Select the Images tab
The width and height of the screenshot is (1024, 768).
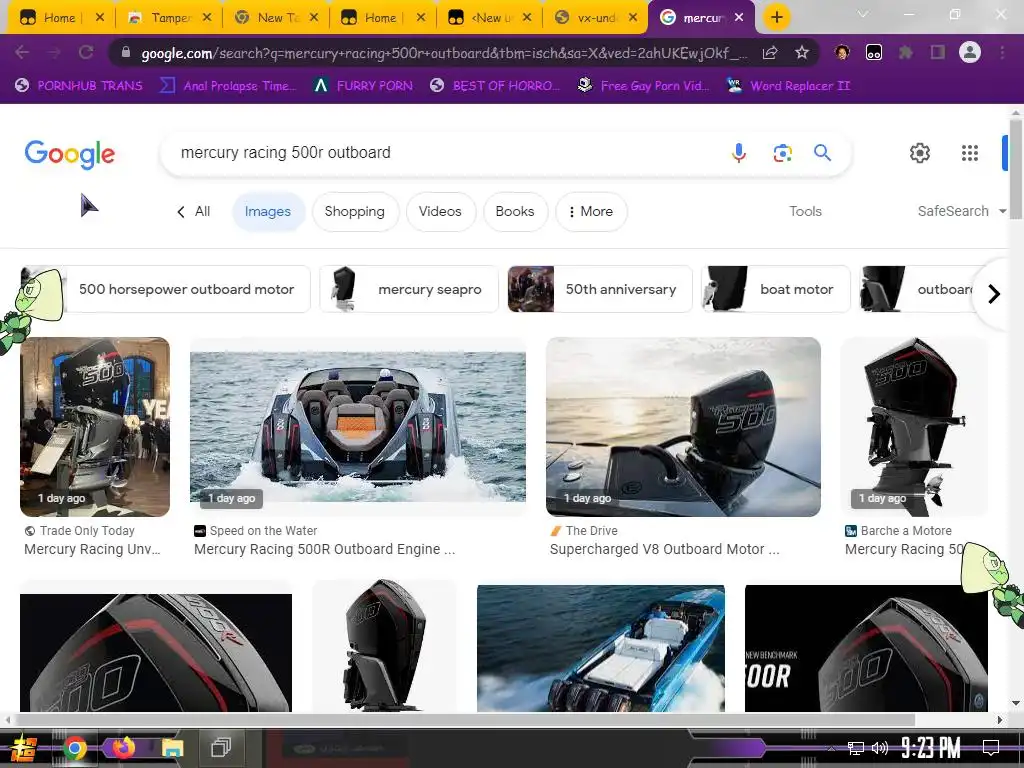pyautogui.click(x=268, y=212)
